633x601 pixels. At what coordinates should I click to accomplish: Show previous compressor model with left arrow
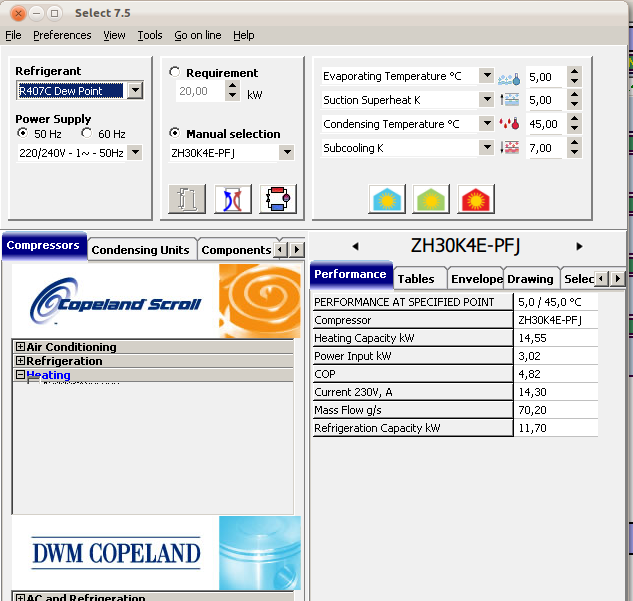coord(354,246)
